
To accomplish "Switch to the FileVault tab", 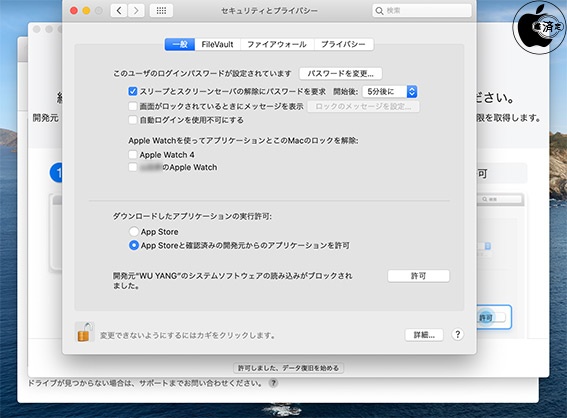I will (x=218, y=44).
